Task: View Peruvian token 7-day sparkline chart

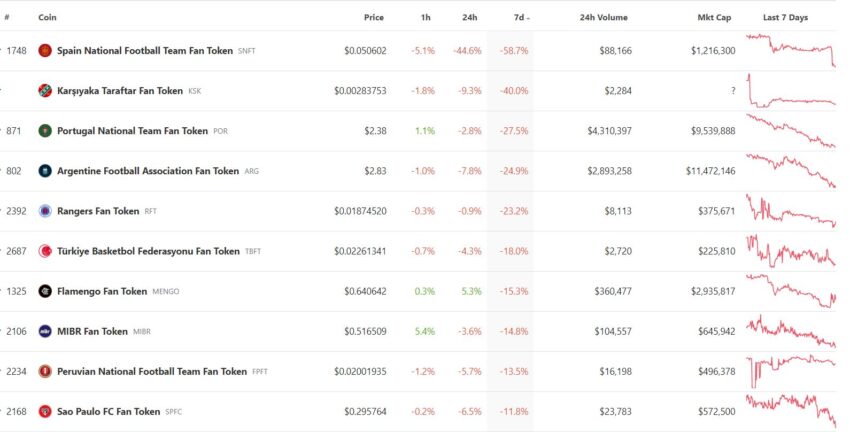Action: point(790,372)
